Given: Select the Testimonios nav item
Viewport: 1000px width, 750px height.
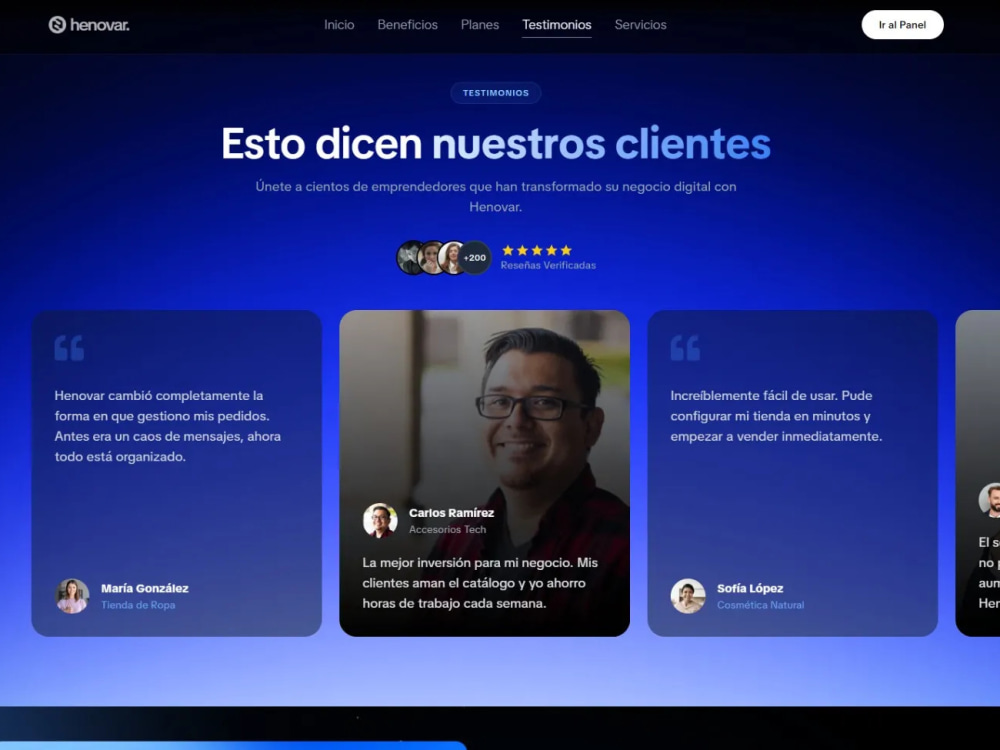Looking at the screenshot, I should (x=557, y=25).
